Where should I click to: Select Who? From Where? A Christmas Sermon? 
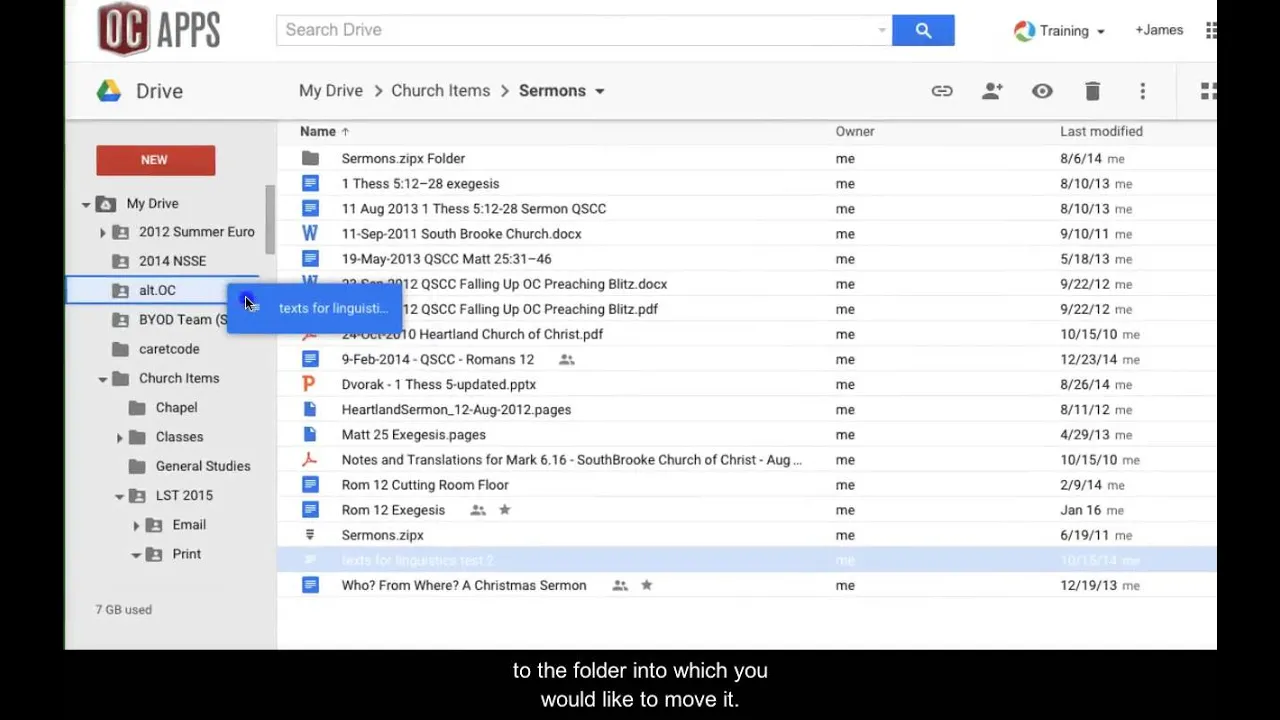(x=464, y=585)
